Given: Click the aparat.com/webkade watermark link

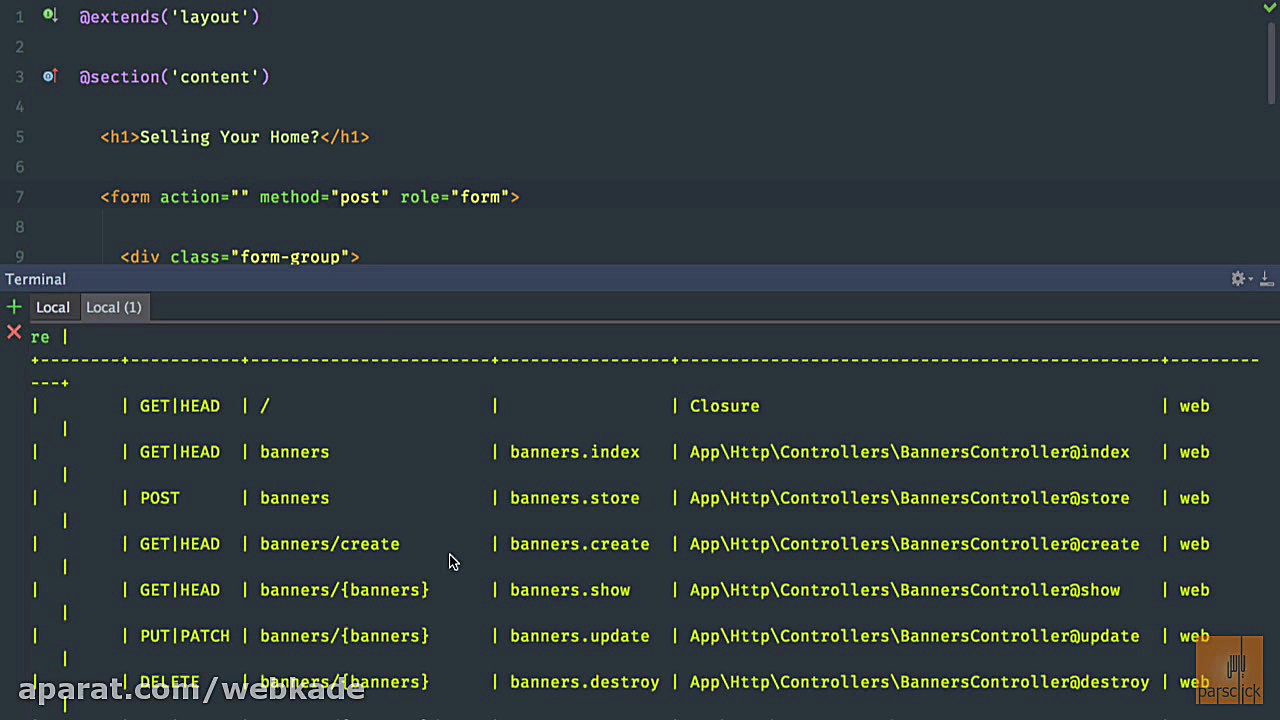Looking at the screenshot, I should (x=190, y=689).
